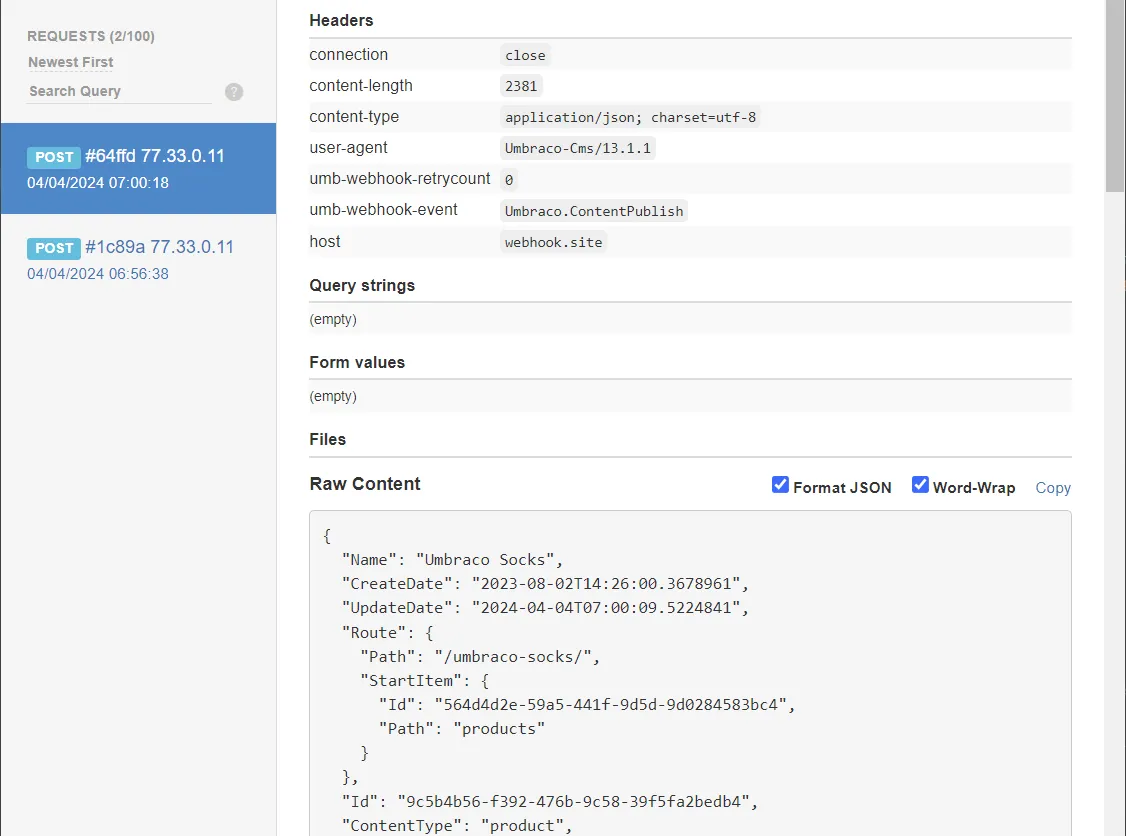Click the user-agent value Umbraco-Cms/13.1.1

point(578,148)
